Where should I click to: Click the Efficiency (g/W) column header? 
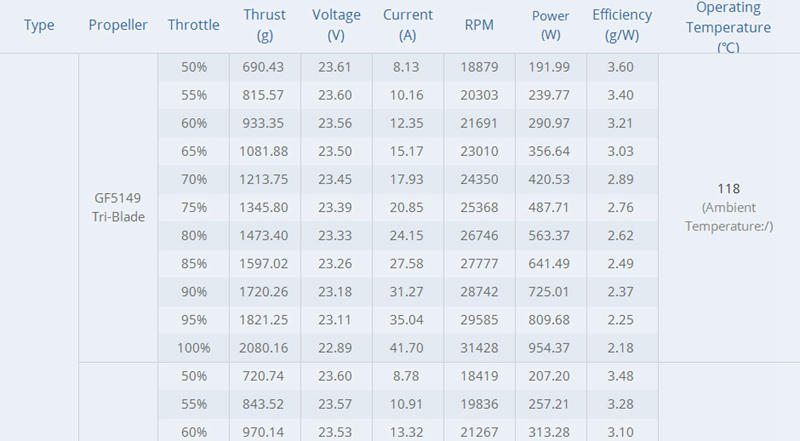[x=624, y=25]
